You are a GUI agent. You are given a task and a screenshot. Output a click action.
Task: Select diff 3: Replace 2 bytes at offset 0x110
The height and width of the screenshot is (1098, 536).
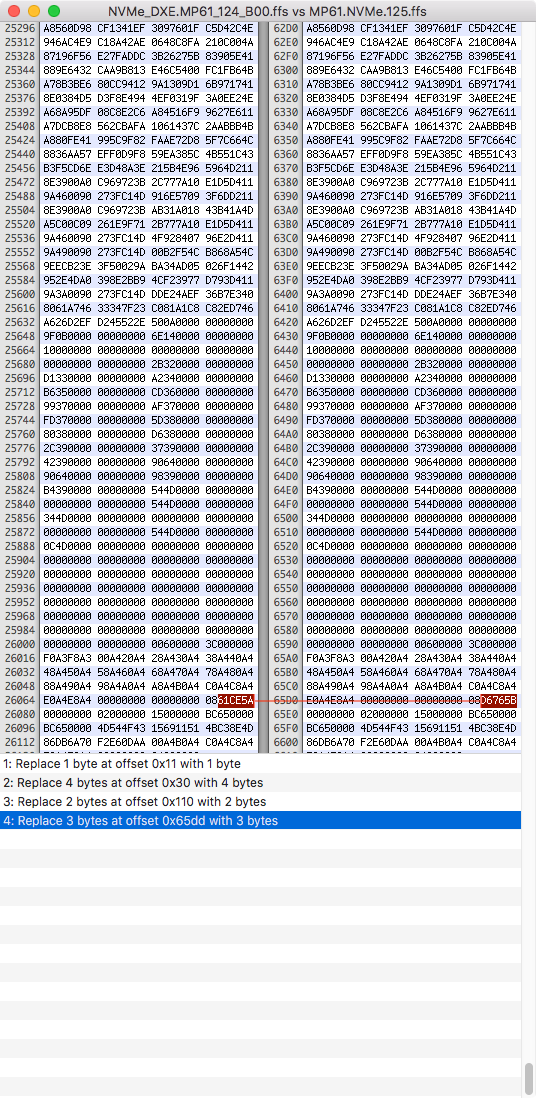[x=261, y=801]
